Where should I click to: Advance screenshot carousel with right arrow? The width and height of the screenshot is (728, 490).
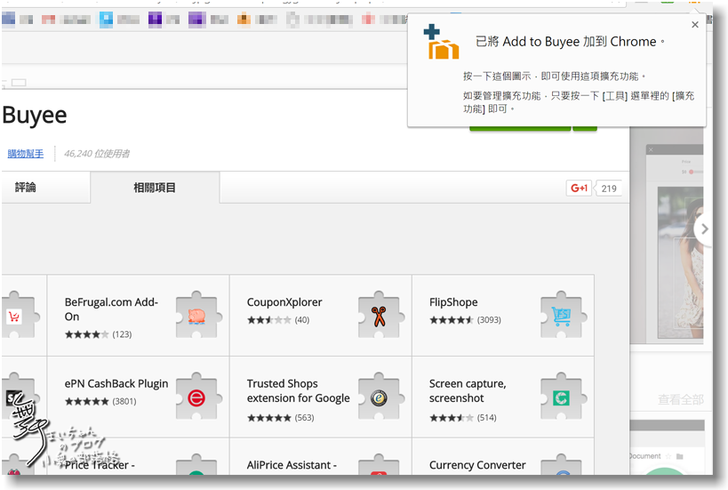(705, 229)
